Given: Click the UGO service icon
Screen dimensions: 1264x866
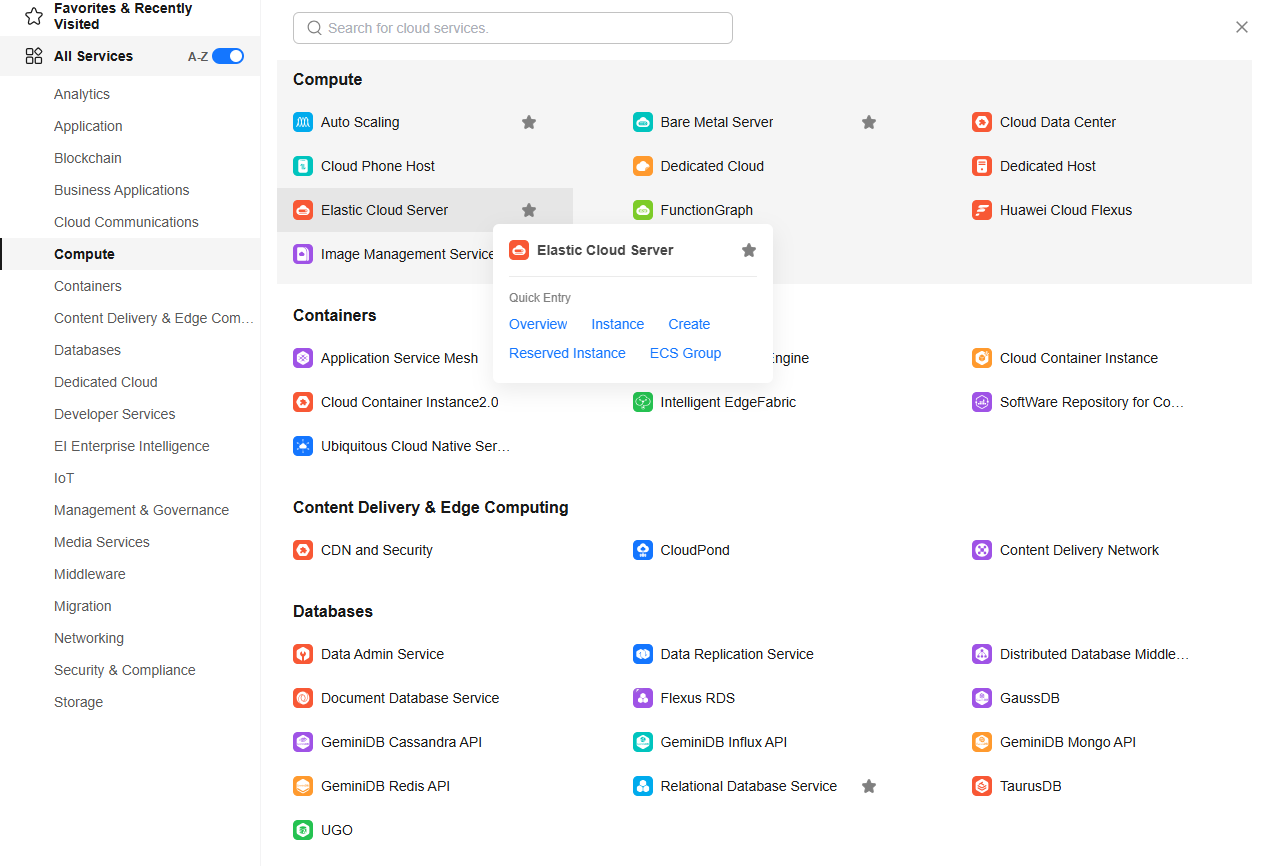Looking at the screenshot, I should [303, 830].
